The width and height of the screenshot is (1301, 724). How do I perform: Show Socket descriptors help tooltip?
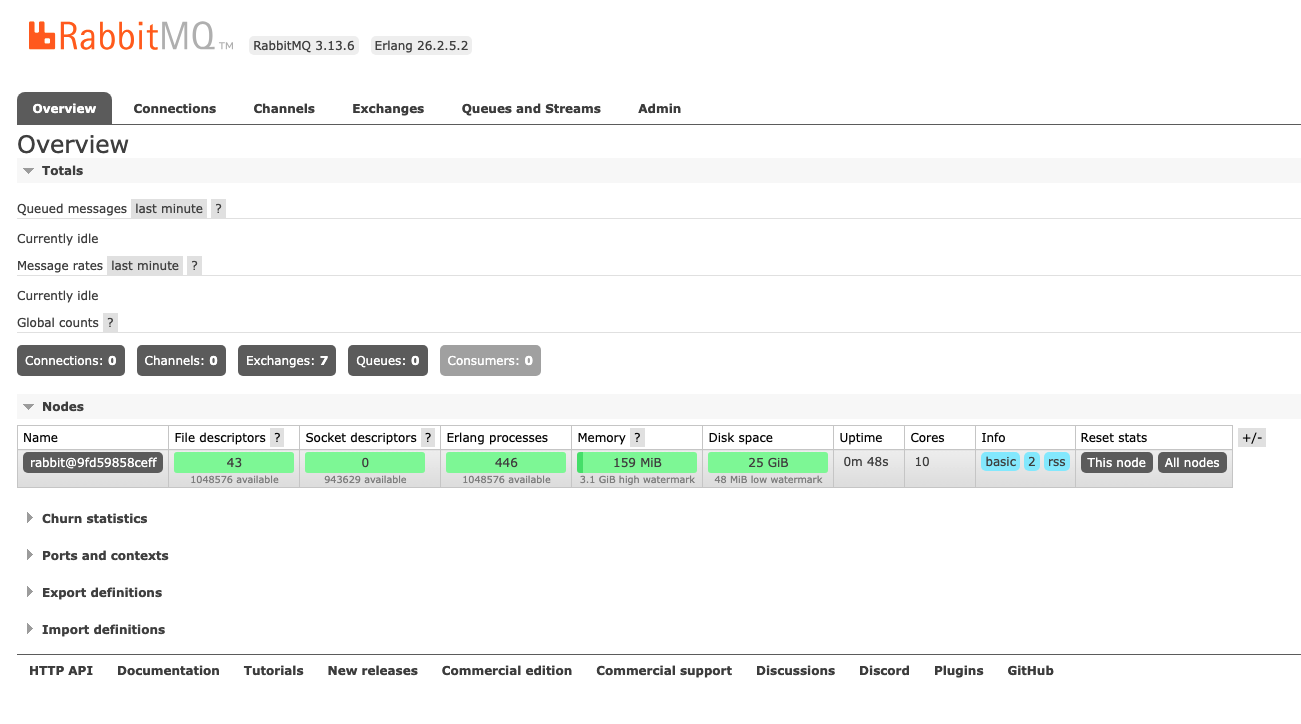pos(428,438)
